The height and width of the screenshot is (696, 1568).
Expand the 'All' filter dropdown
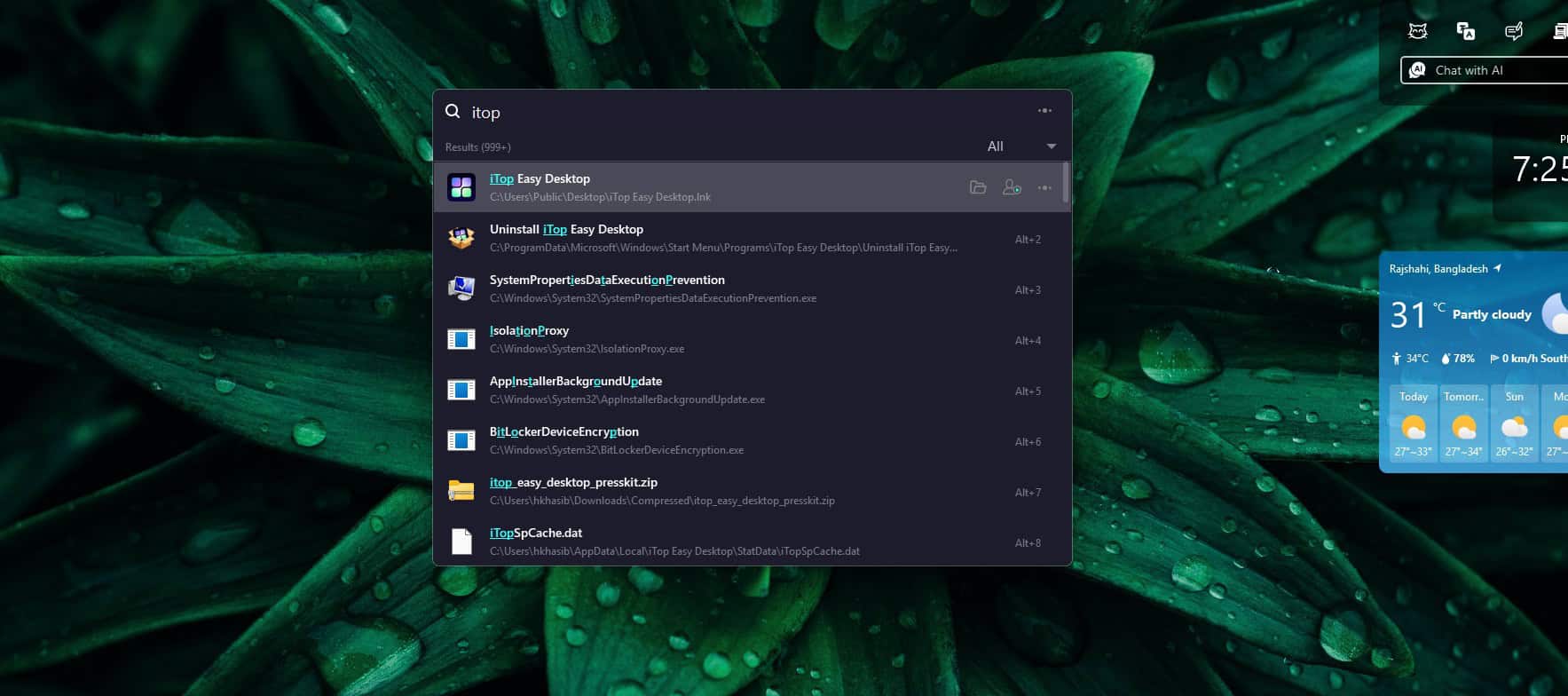pos(1021,146)
